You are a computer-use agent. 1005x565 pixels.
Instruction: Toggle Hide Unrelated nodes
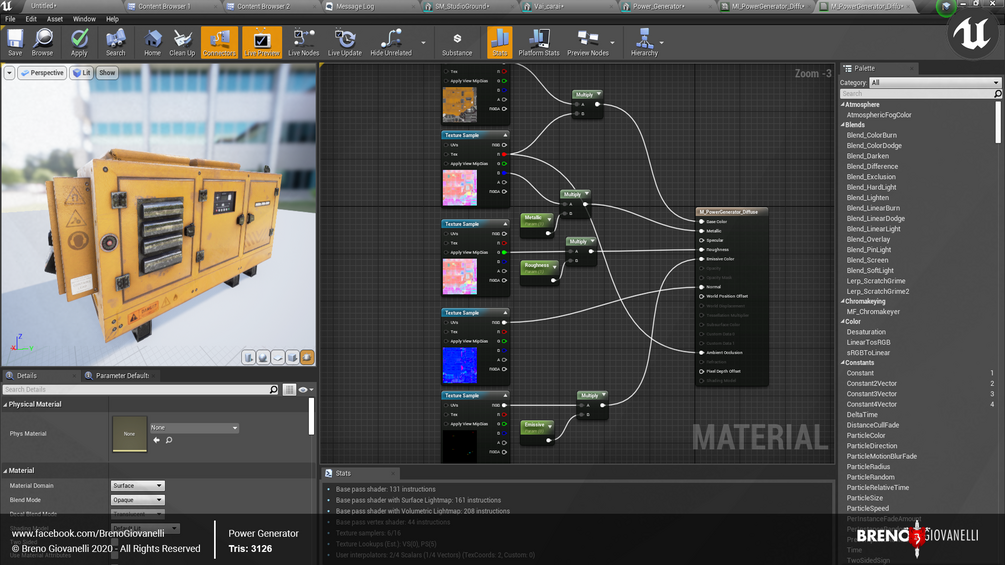click(x=391, y=42)
